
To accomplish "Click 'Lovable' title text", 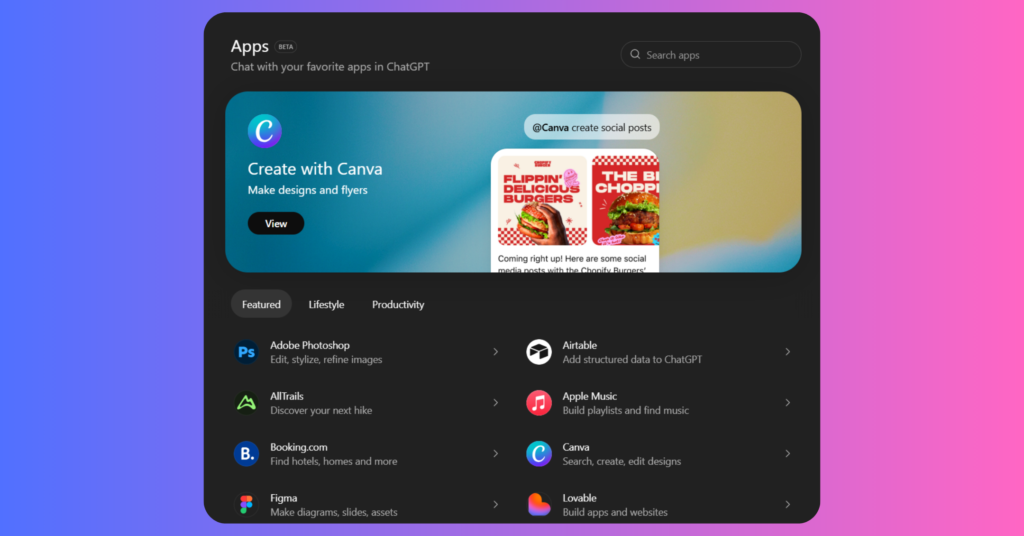I will point(579,498).
